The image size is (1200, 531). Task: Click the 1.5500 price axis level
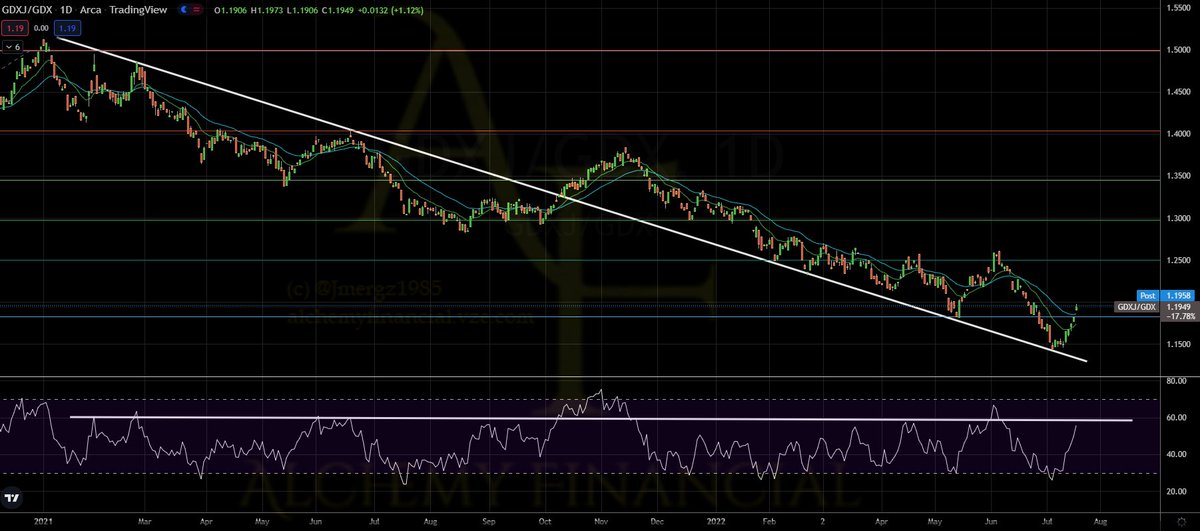pyautogui.click(x=1178, y=8)
